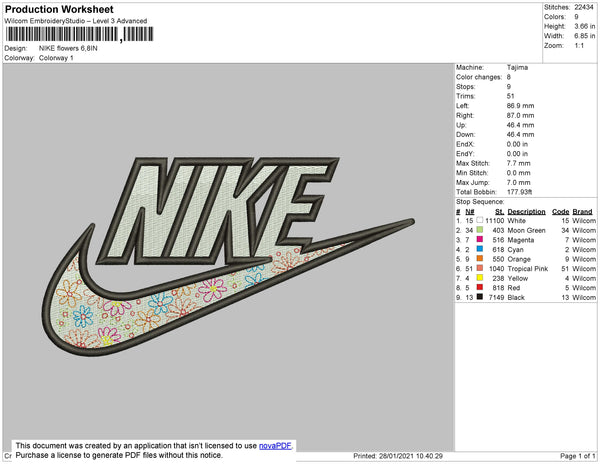Open the novaPDF link
The height and width of the screenshot is (464, 600).
(275, 446)
